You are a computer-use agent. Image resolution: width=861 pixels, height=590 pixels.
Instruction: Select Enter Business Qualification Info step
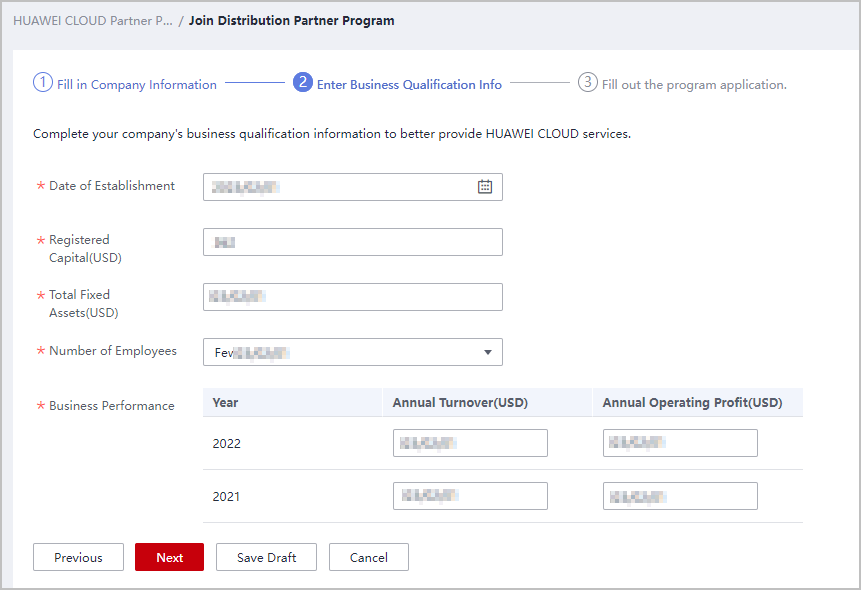click(x=409, y=85)
